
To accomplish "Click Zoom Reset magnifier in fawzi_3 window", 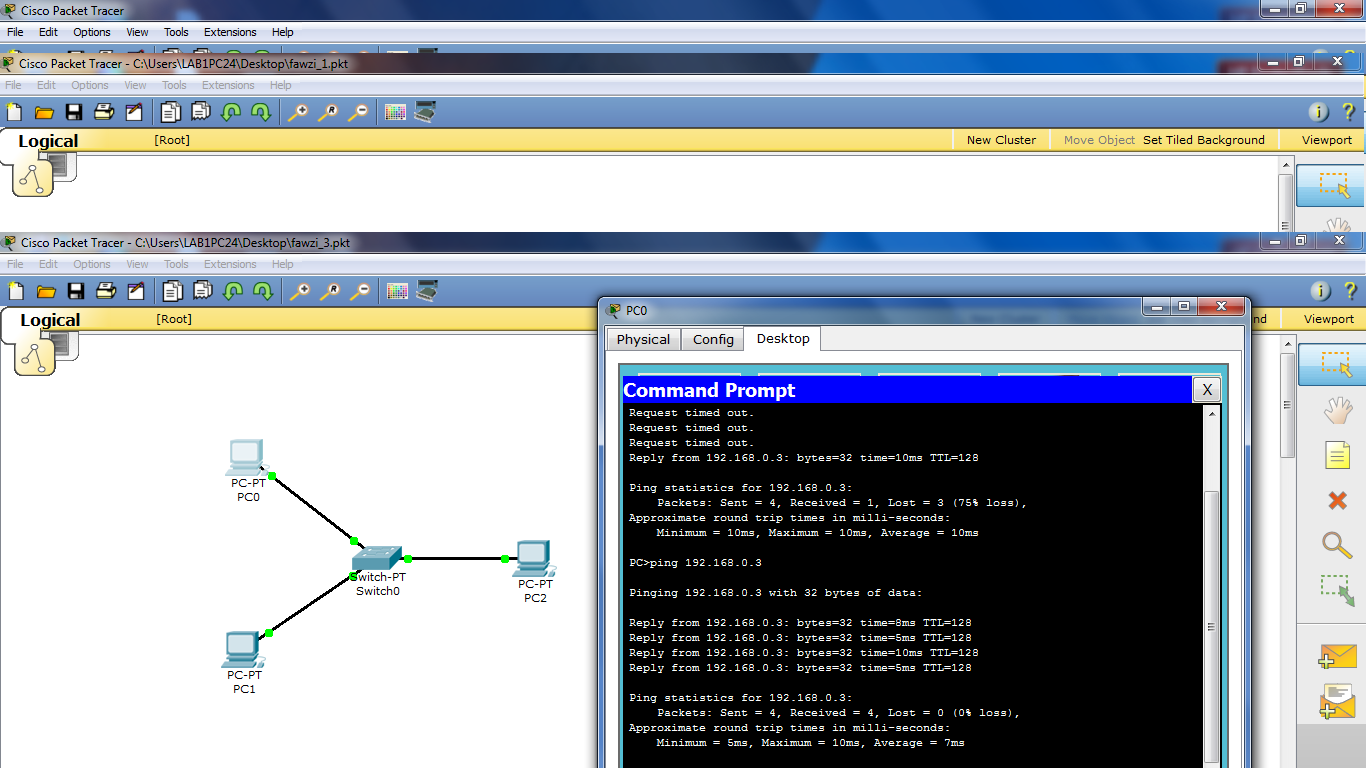I will 330,291.
